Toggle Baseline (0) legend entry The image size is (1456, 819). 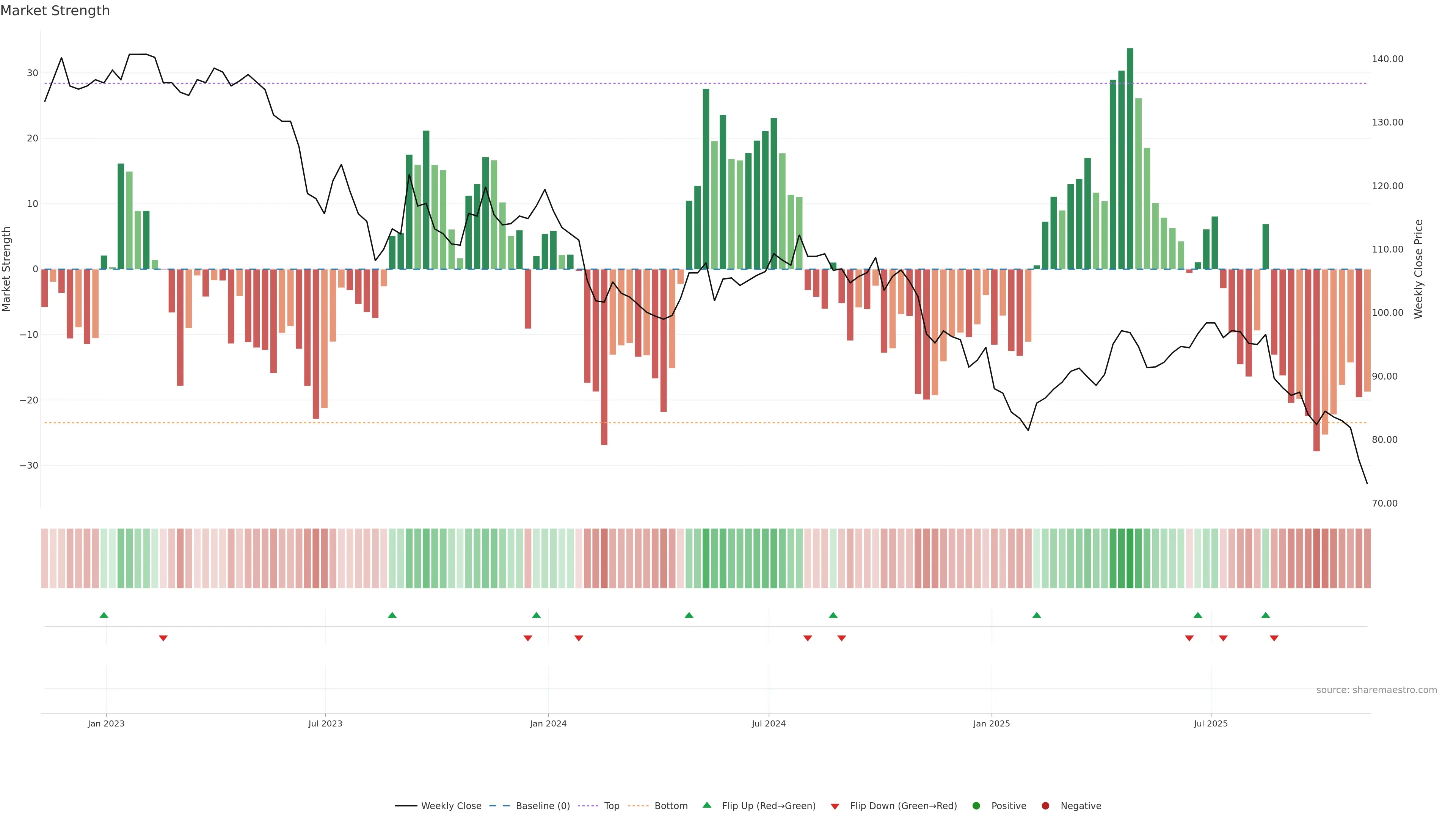(542, 806)
